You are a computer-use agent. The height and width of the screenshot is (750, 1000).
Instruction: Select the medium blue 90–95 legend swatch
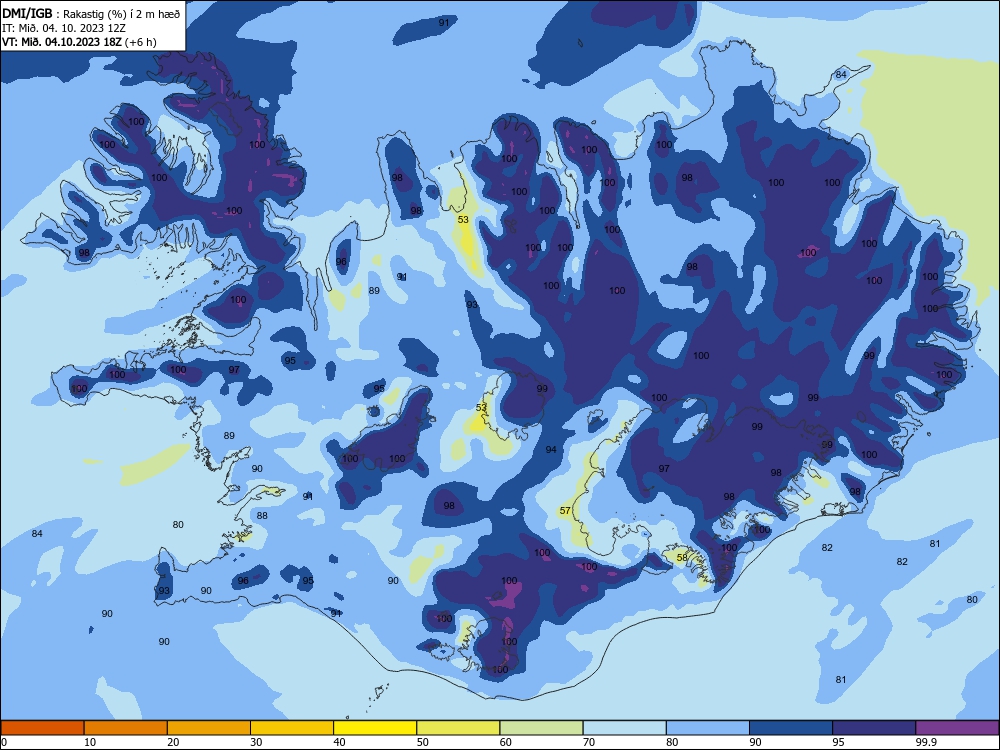[x=791, y=728]
